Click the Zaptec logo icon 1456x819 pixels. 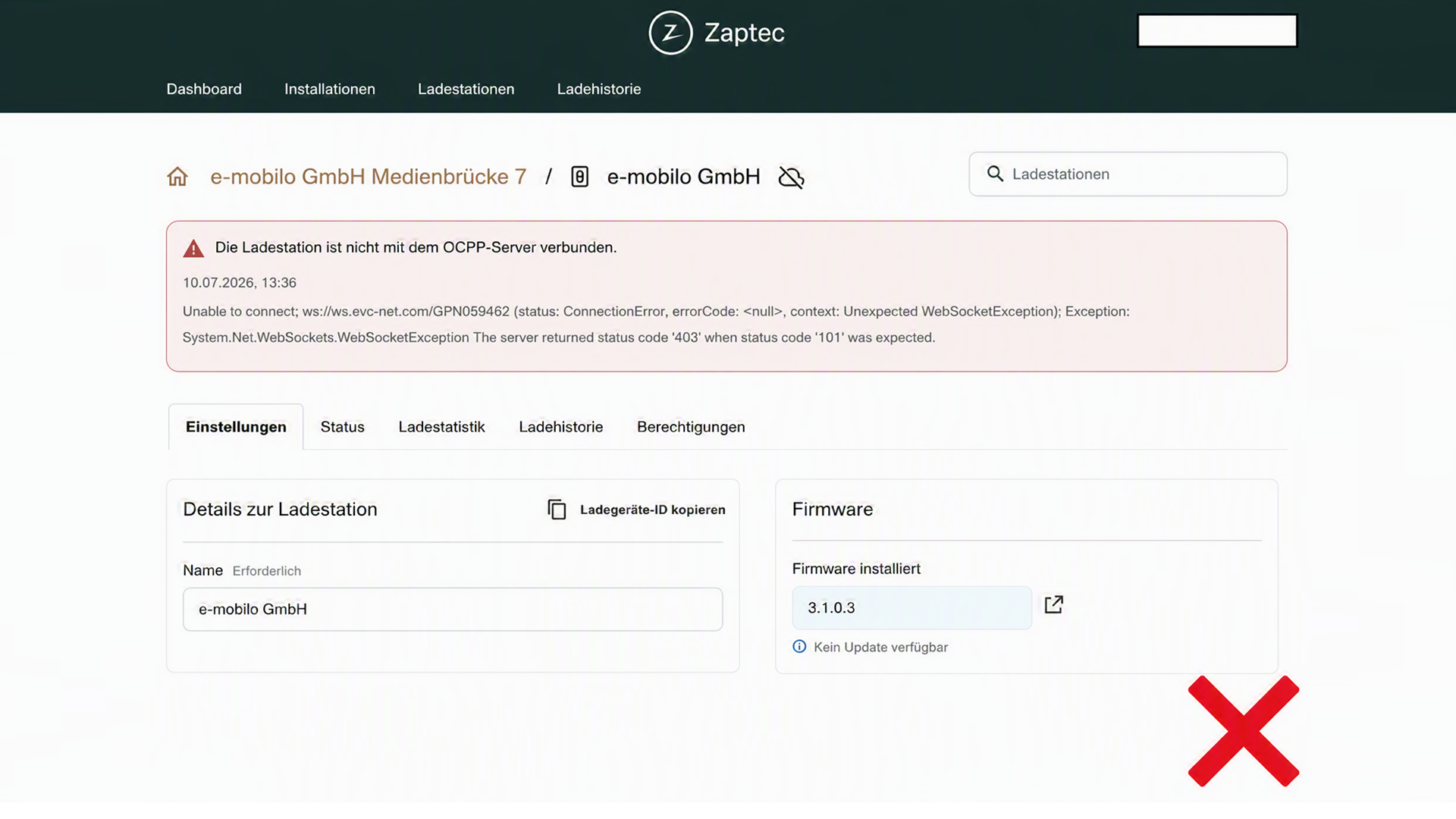pyautogui.click(x=670, y=33)
